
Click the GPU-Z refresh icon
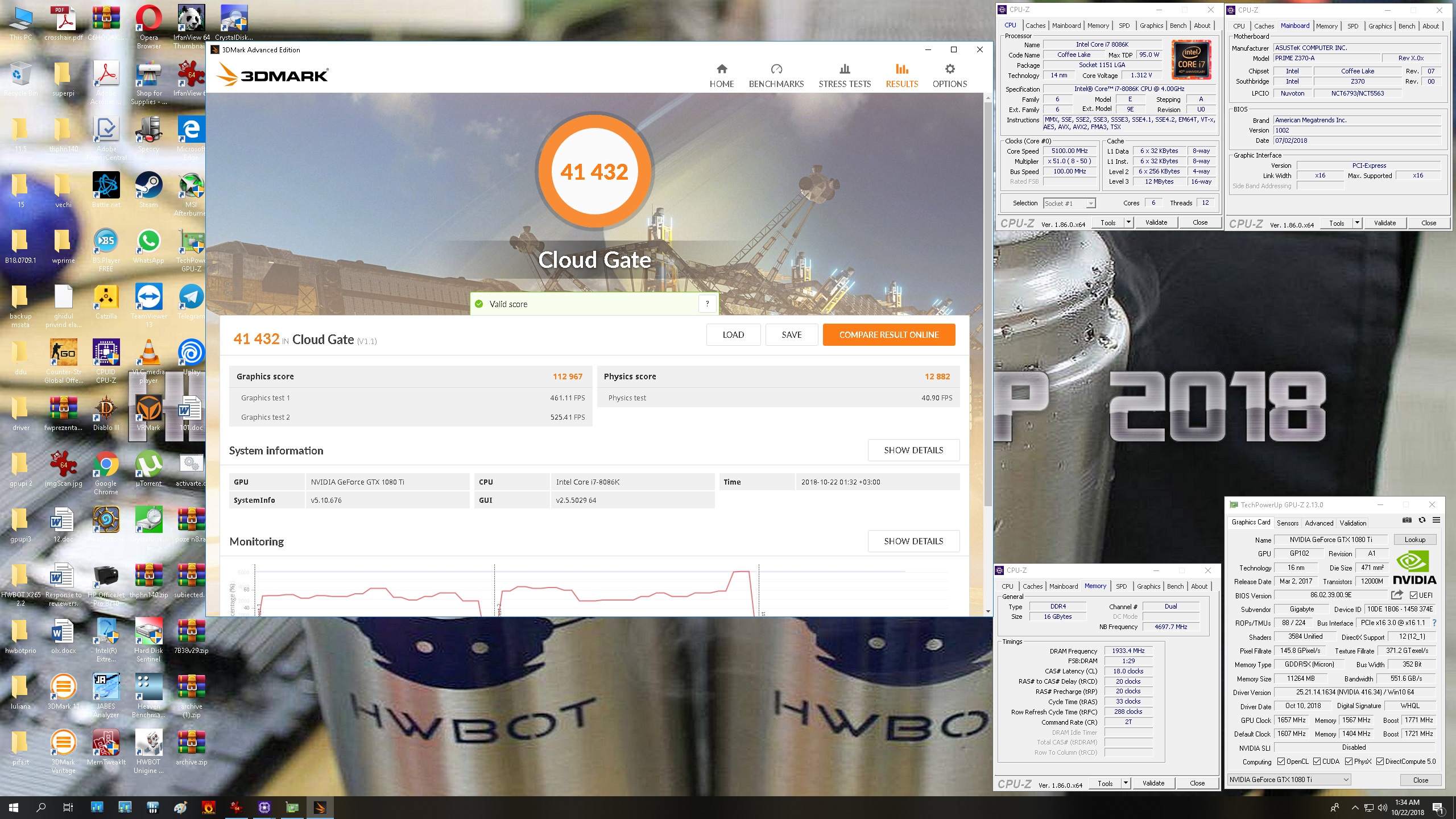pos(1422,520)
